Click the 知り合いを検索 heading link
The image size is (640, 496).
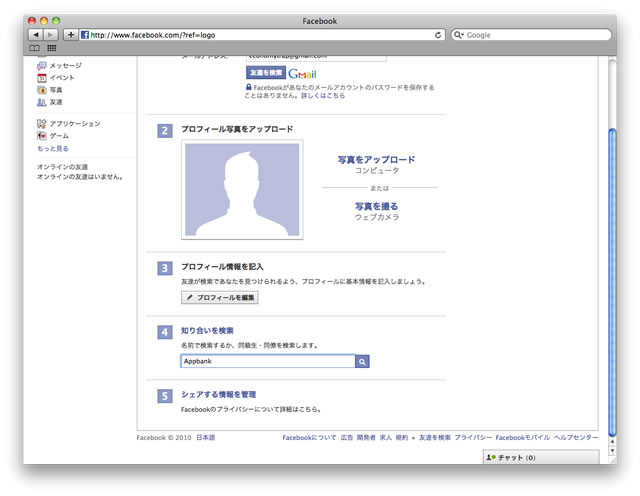click(x=207, y=331)
